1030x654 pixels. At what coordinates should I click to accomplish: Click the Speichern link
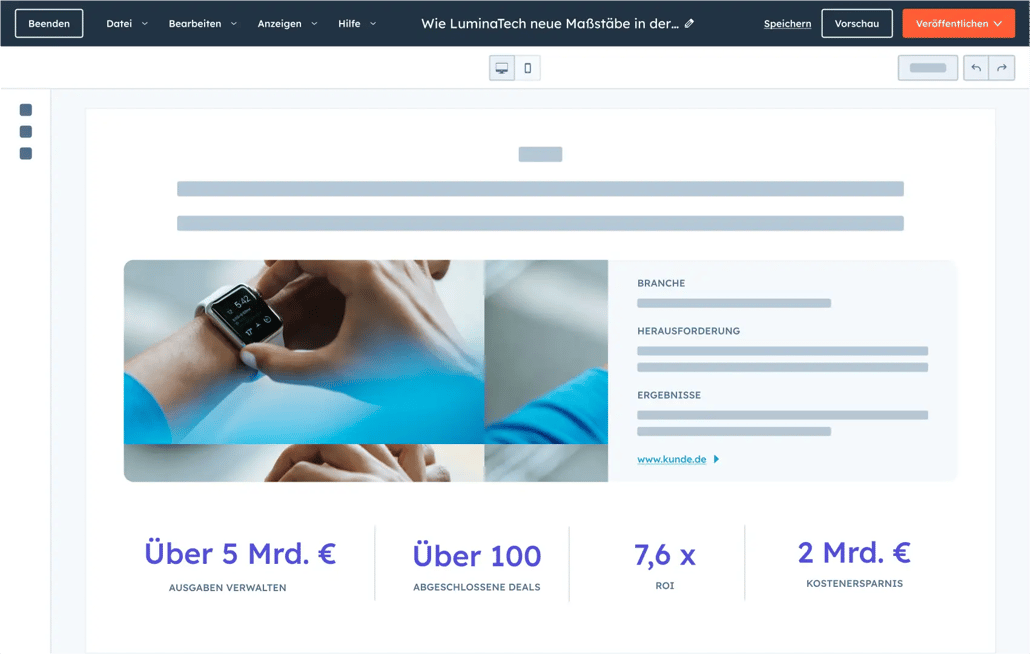[x=787, y=23]
